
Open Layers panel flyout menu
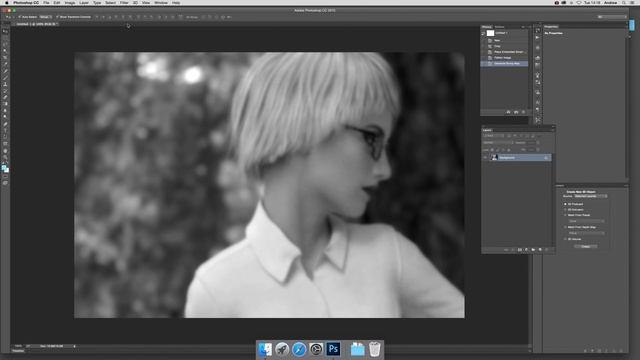pyautogui.click(x=553, y=130)
